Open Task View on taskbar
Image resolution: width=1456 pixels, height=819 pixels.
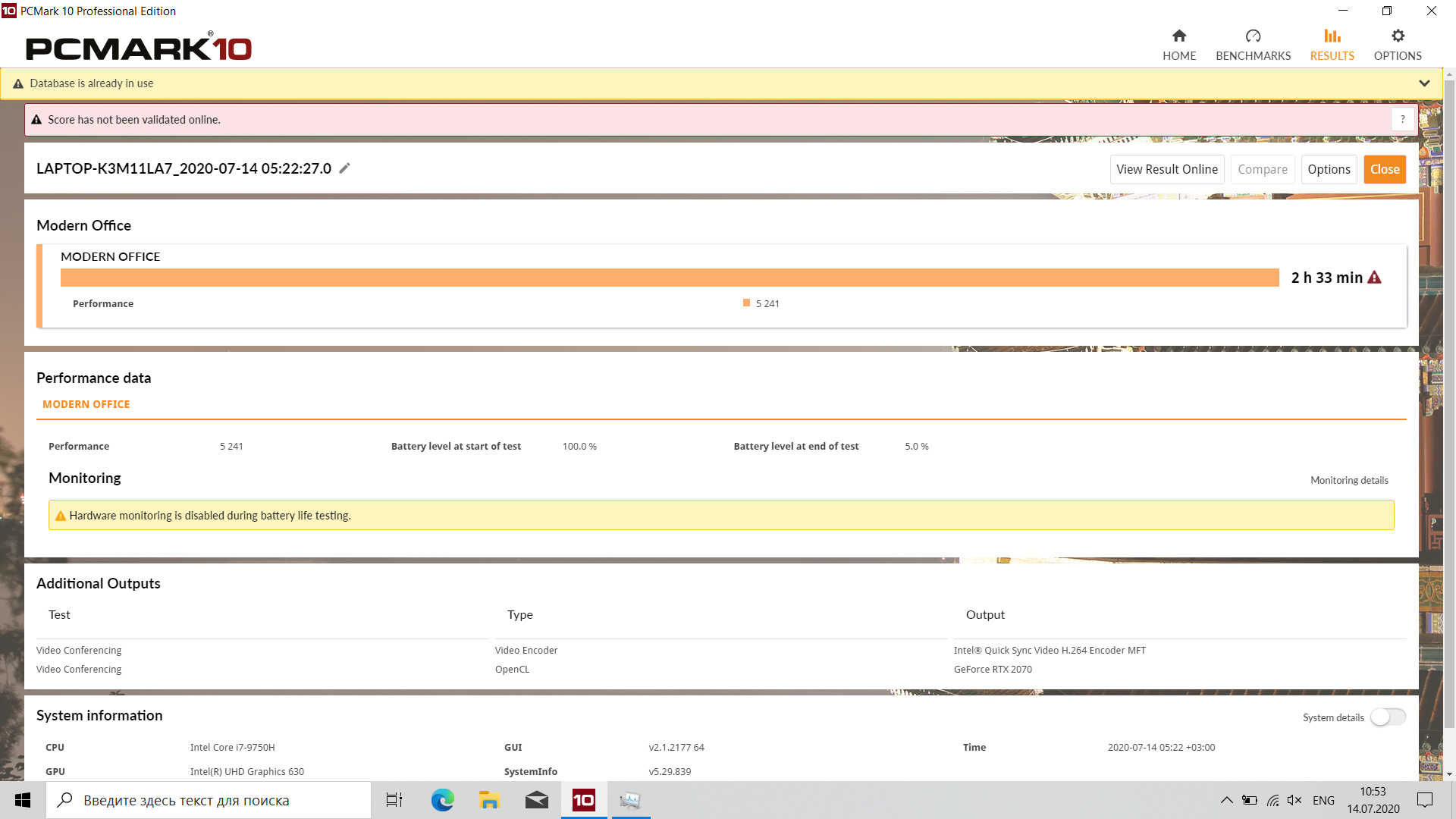coord(394,800)
